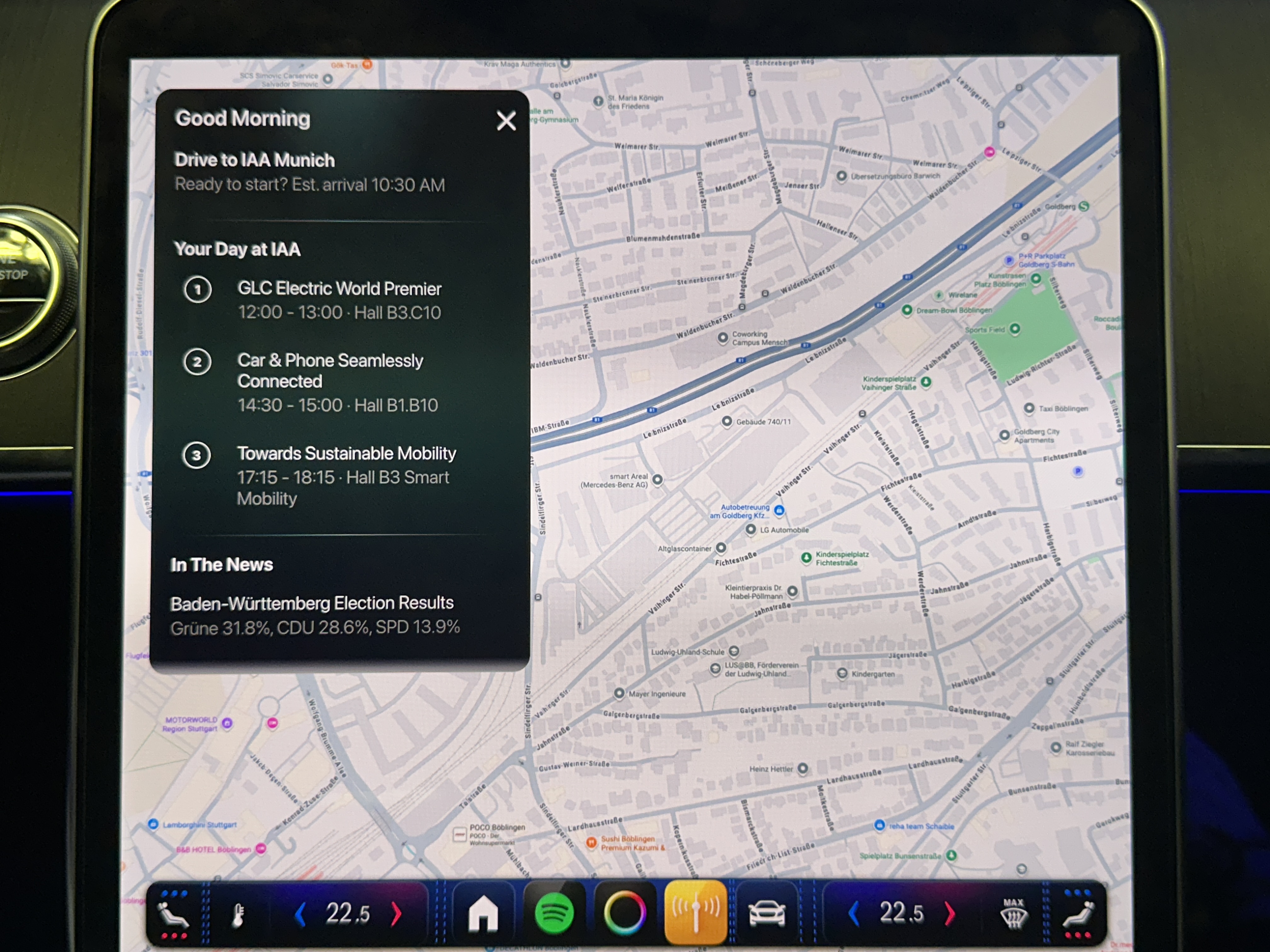The height and width of the screenshot is (952, 1270).
Task: Select the Kleintierpraxis Dr. Habel-Pöllmann marker
Action: pyautogui.click(x=792, y=591)
